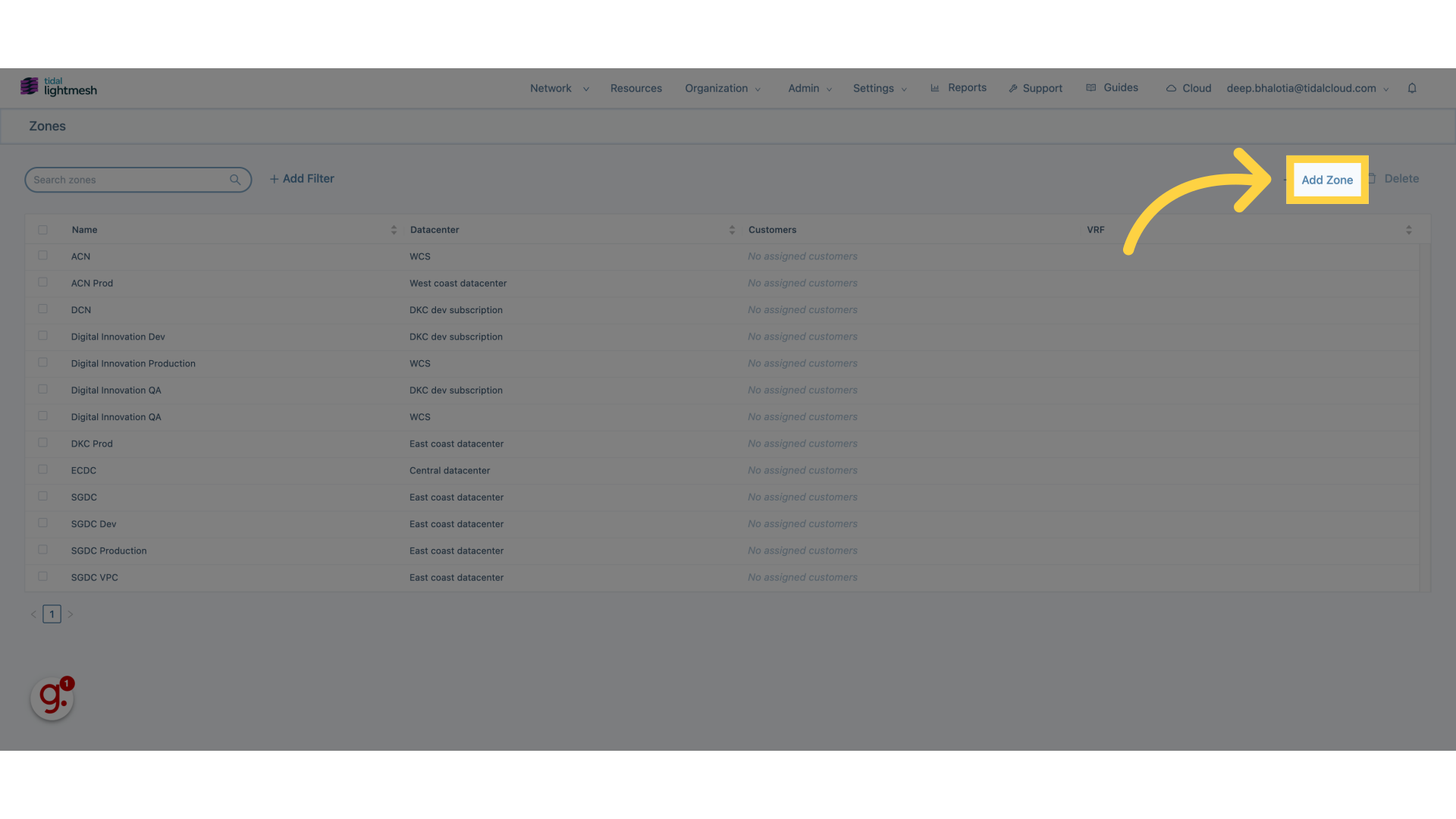Click the SGDC VPC zone name
The width and height of the screenshot is (1456, 819).
95,577
